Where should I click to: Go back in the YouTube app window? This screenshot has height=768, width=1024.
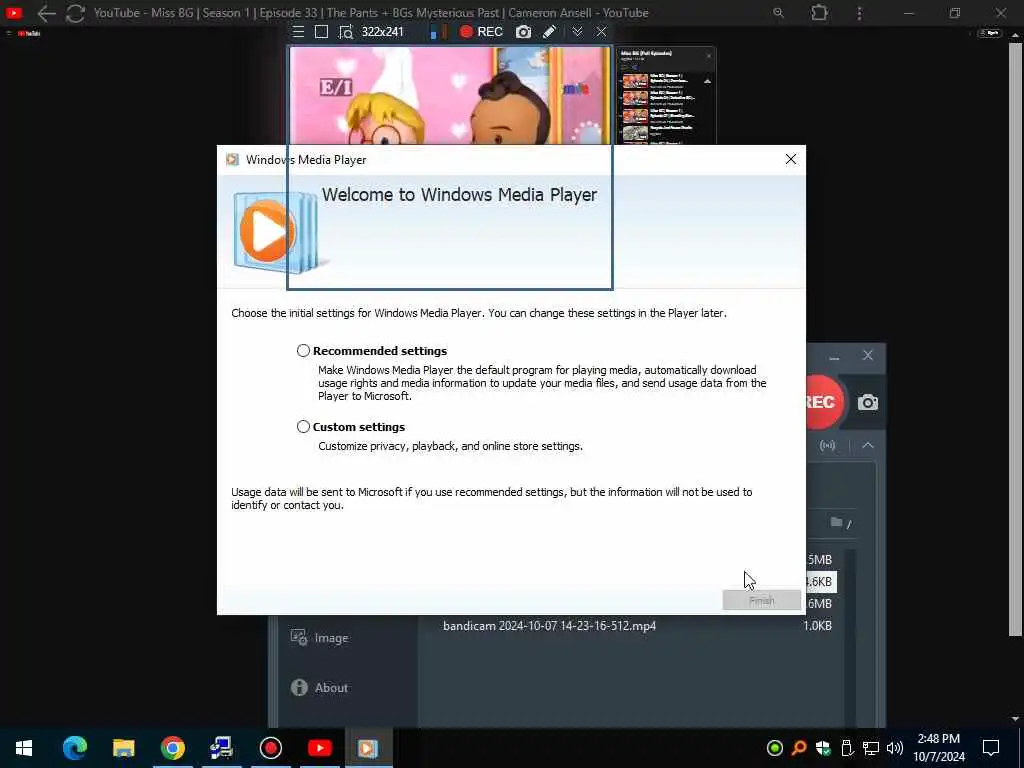coord(46,13)
